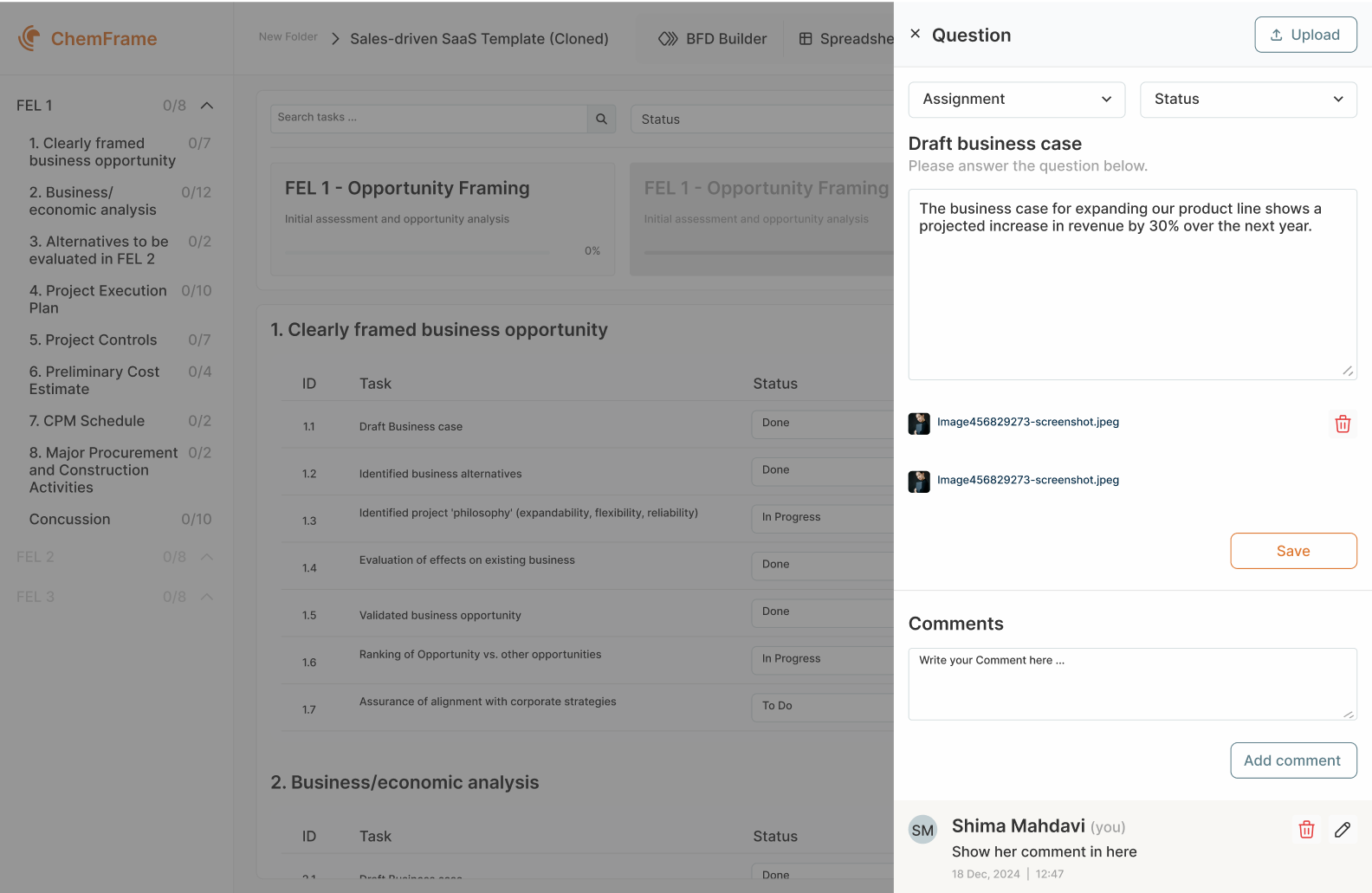Click the New Folder breadcrumb
Image resolution: width=1372 pixels, height=893 pixels.
[288, 36]
